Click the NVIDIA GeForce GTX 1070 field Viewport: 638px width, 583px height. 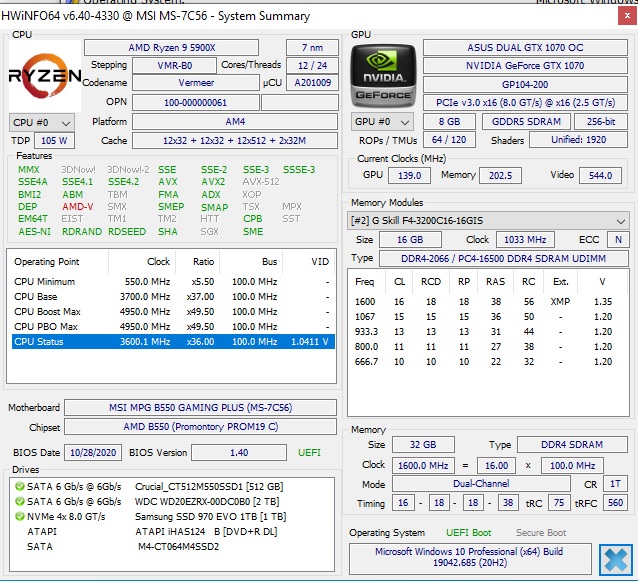pyautogui.click(x=525, y=66)
